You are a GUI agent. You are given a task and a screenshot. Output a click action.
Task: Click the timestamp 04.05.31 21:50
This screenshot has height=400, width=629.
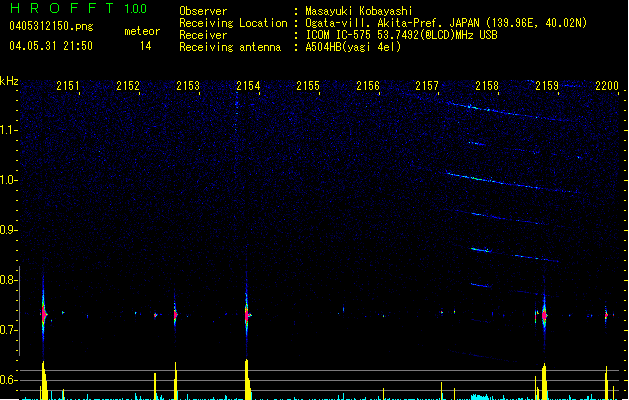tap(51, 46)
